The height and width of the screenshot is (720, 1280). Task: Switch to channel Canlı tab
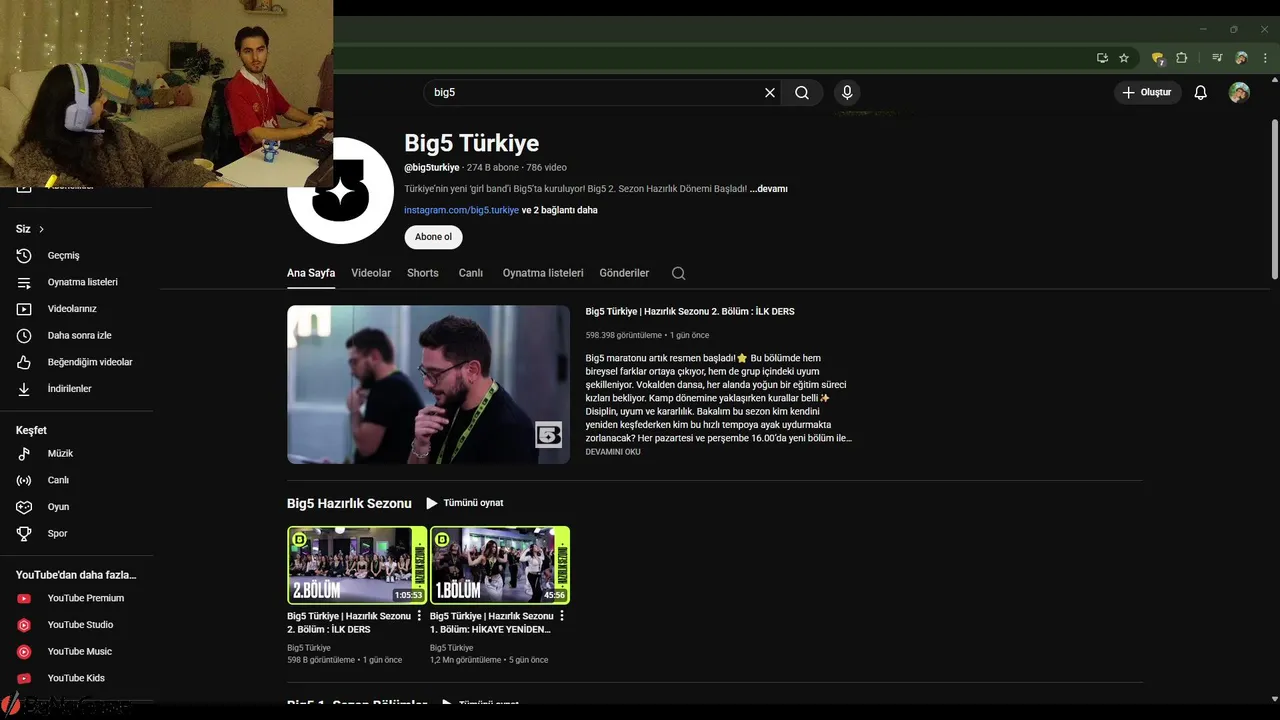tap(471, 273)
